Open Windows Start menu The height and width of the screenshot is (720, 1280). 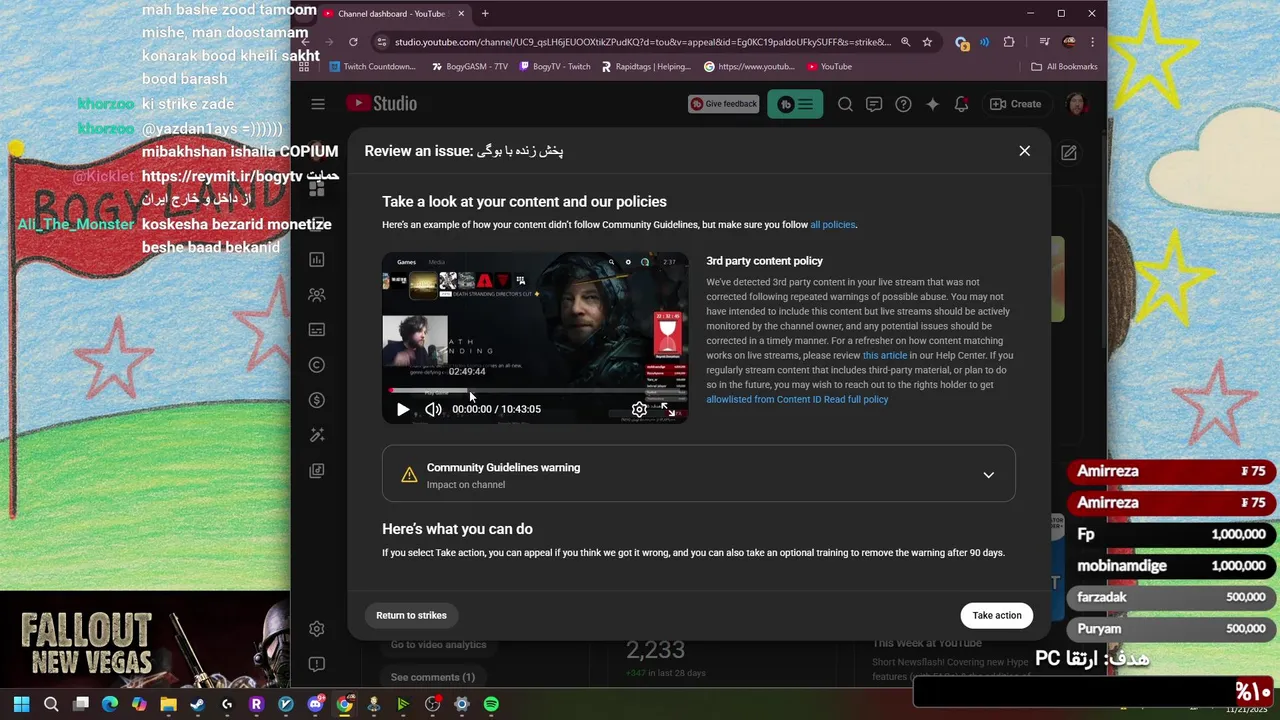pos(21,704)
